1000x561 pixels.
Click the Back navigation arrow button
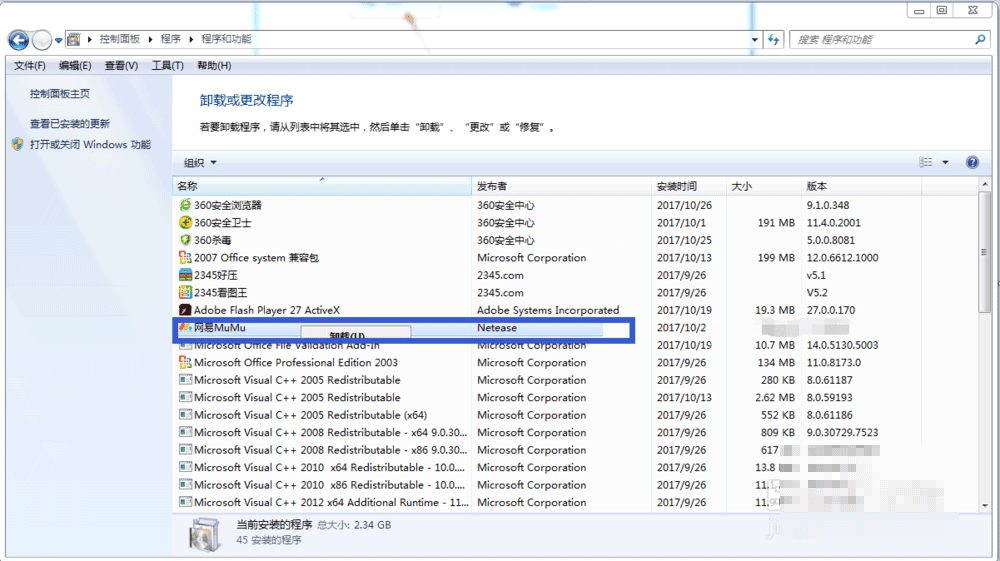click(18, 40)
